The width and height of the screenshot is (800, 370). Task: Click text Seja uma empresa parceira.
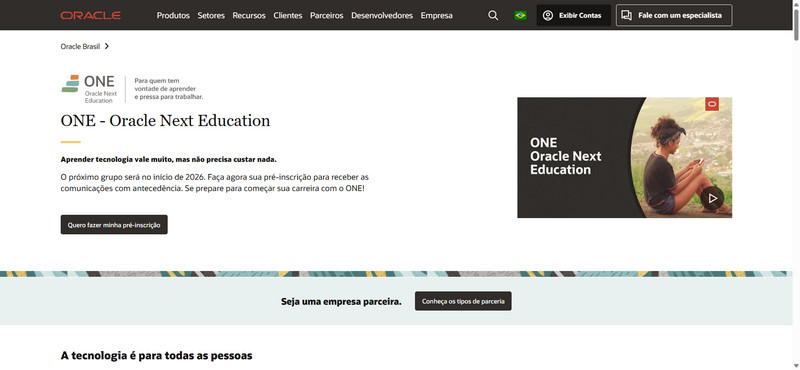341,302
